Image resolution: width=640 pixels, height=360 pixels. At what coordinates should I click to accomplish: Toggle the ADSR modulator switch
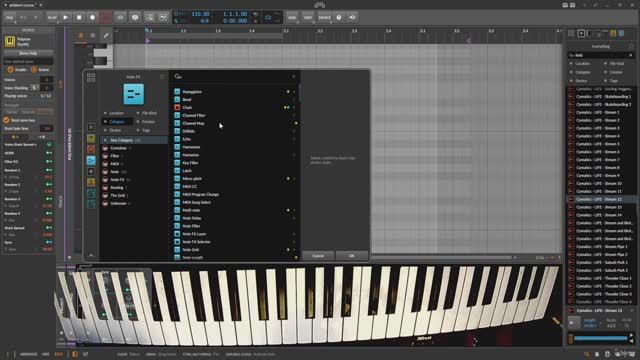point(49,153)
